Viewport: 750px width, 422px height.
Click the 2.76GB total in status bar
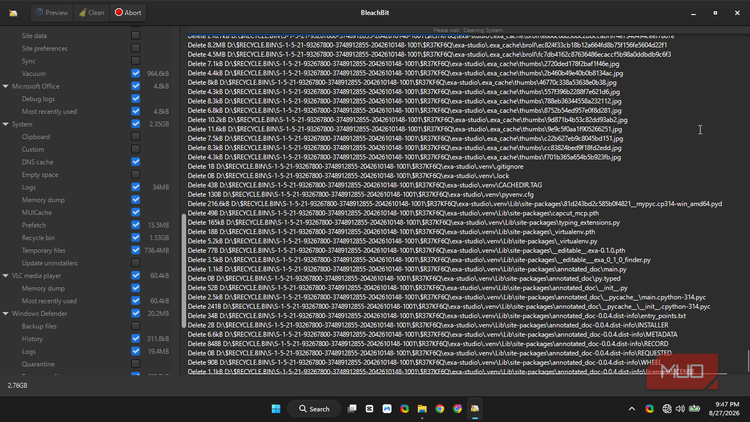(17, 385)
